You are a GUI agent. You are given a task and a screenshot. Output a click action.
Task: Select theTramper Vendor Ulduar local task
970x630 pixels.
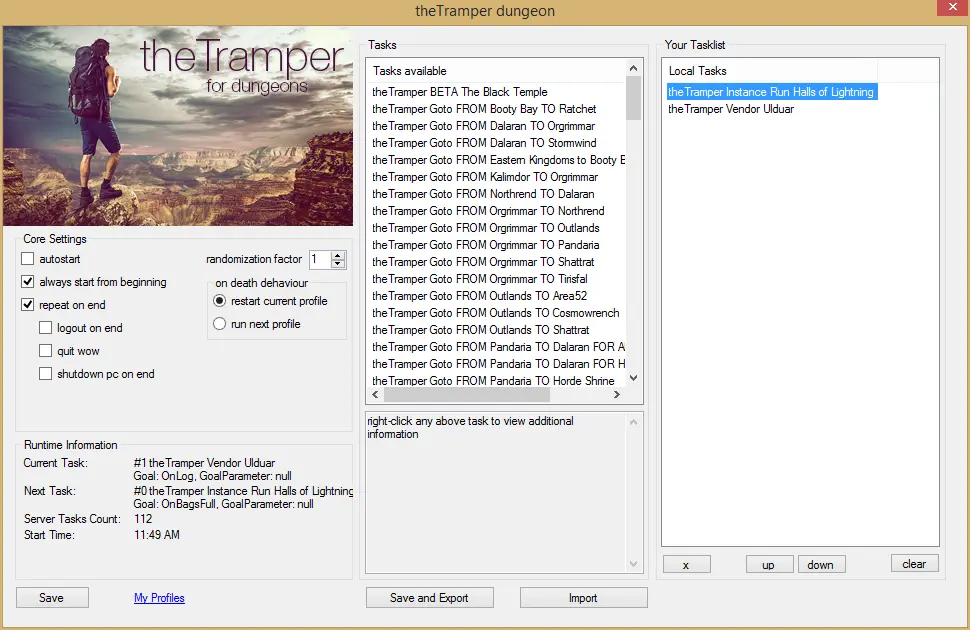tap(731, 109)
